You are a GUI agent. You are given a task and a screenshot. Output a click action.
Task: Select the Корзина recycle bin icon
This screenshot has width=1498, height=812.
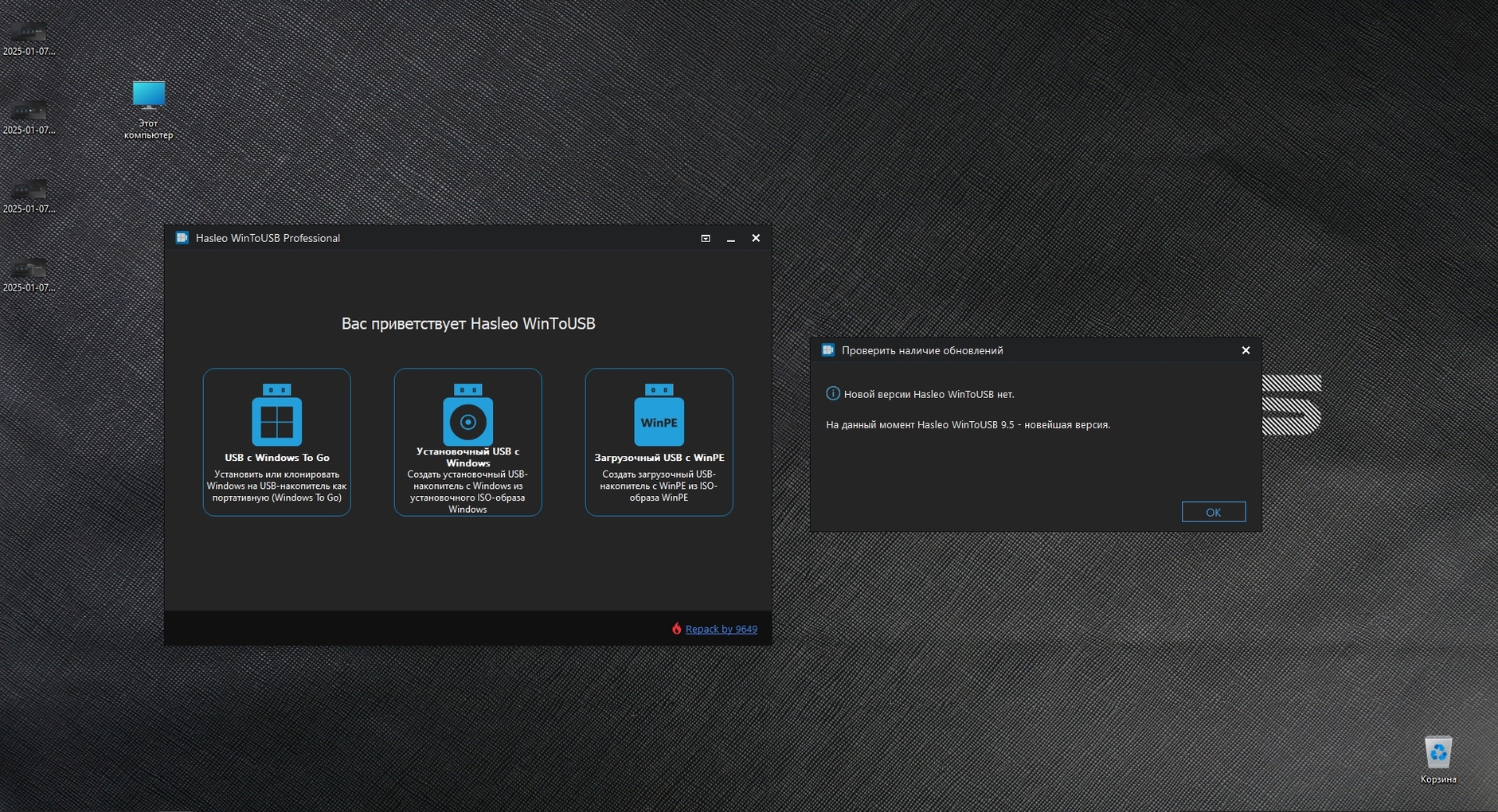tap(1437, 760)
